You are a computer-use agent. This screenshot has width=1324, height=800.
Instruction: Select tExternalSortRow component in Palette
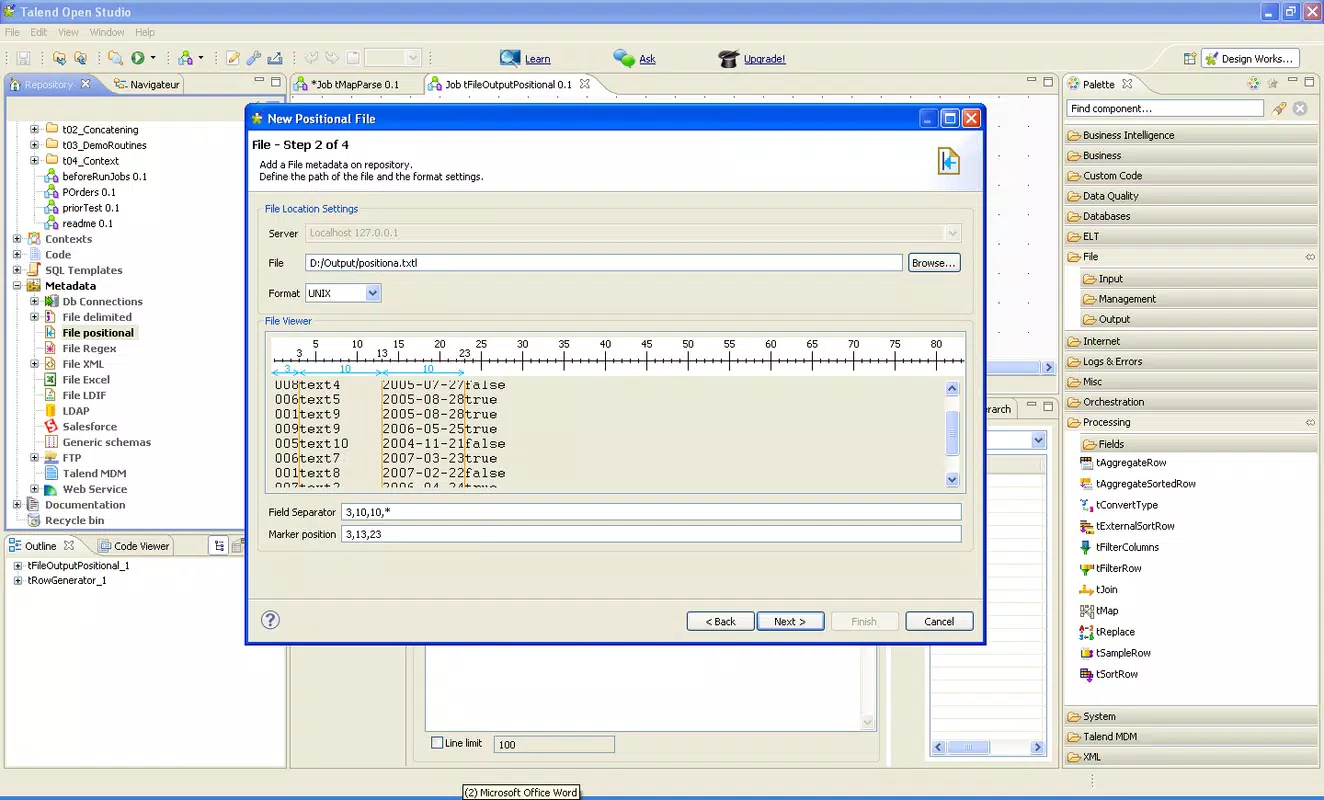(x=1127, y=526)
